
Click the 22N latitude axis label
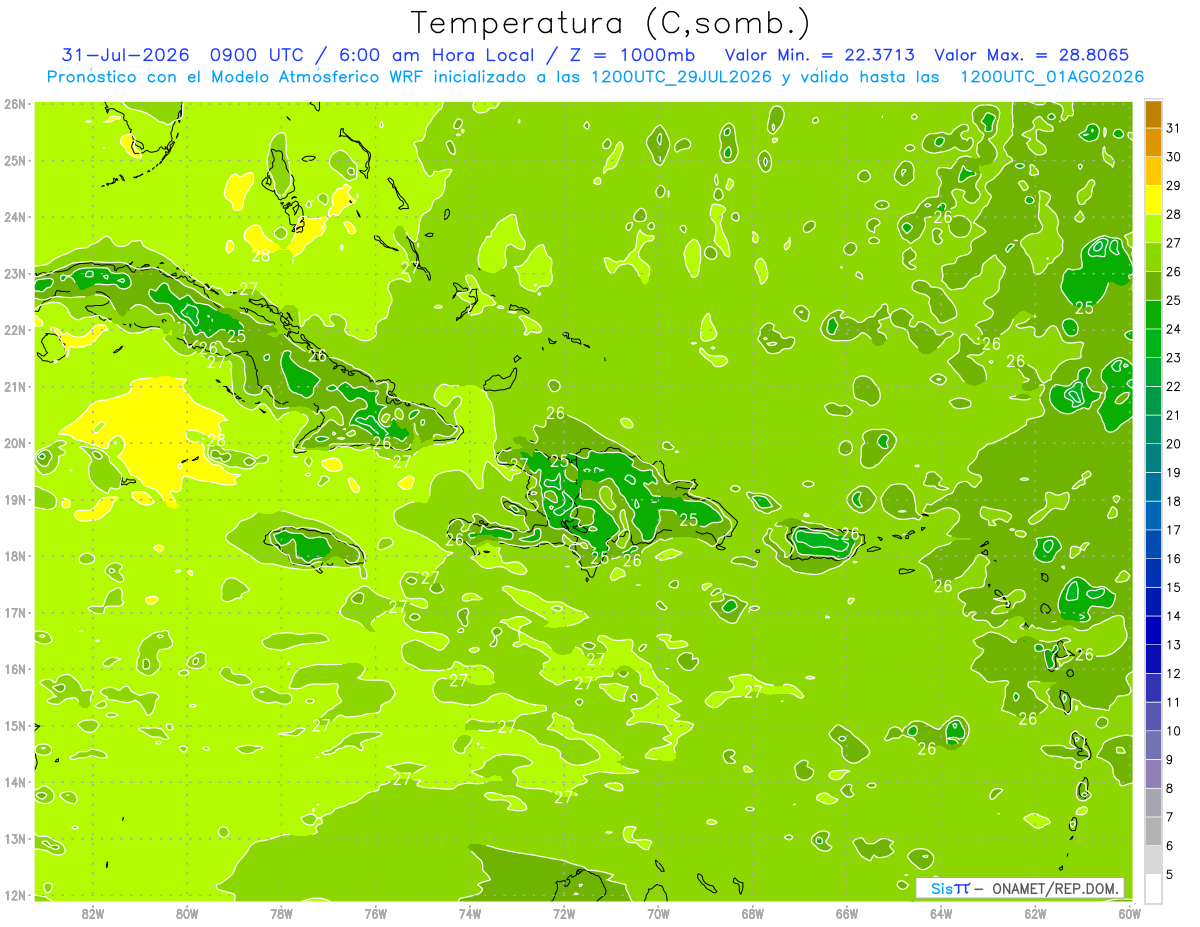click(x=15, y=330)
